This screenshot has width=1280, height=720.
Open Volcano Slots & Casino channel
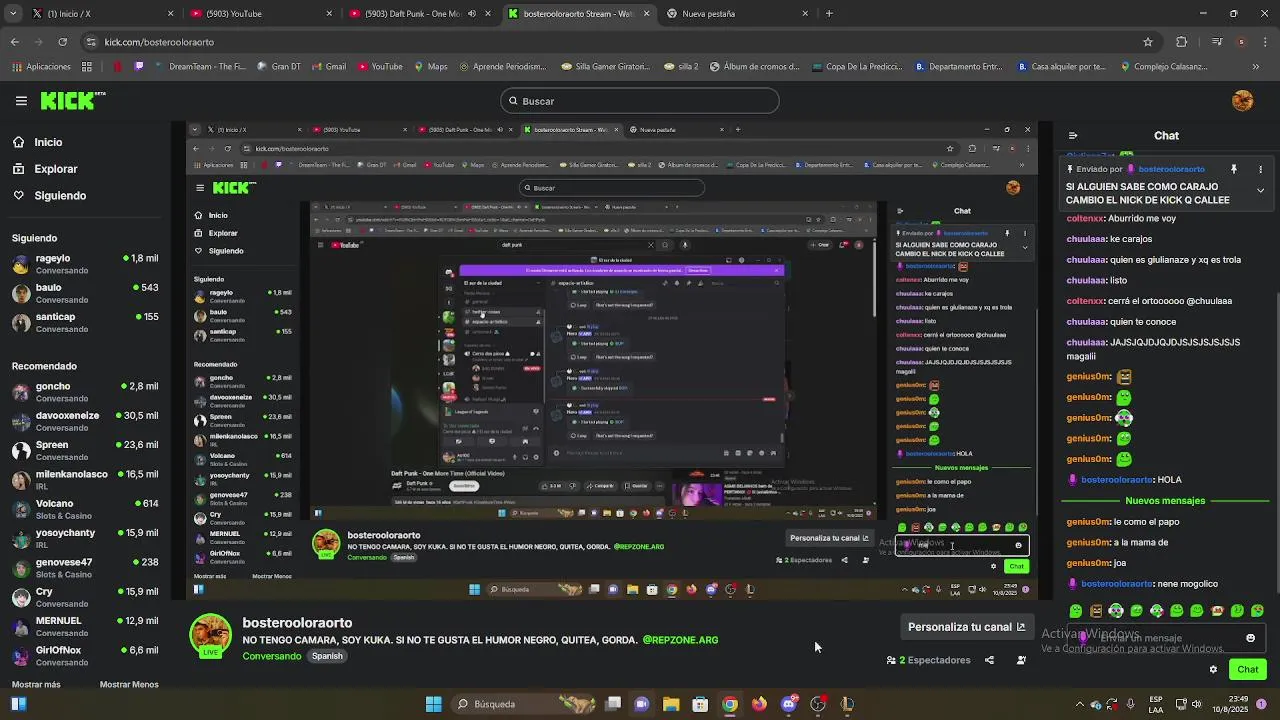pyautogui.click(x=85, y=509)
